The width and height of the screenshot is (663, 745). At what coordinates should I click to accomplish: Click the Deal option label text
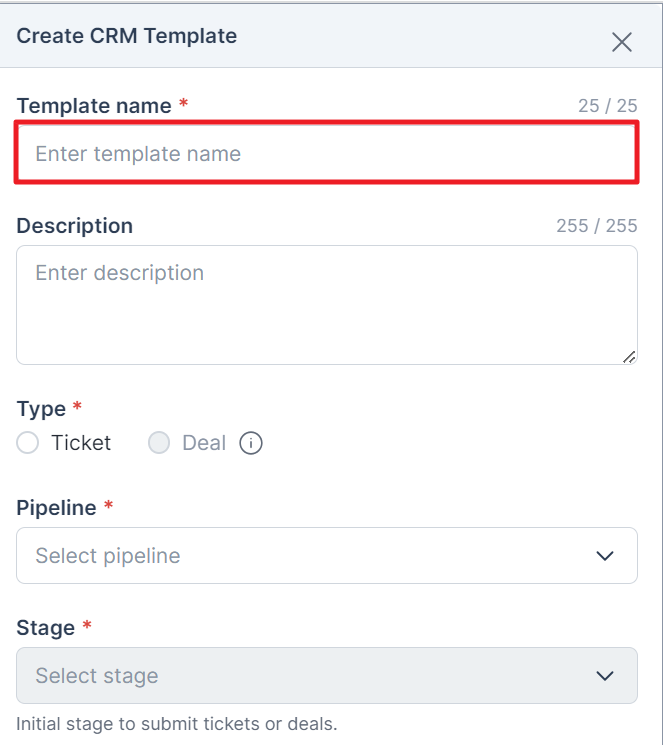point(204,443)
